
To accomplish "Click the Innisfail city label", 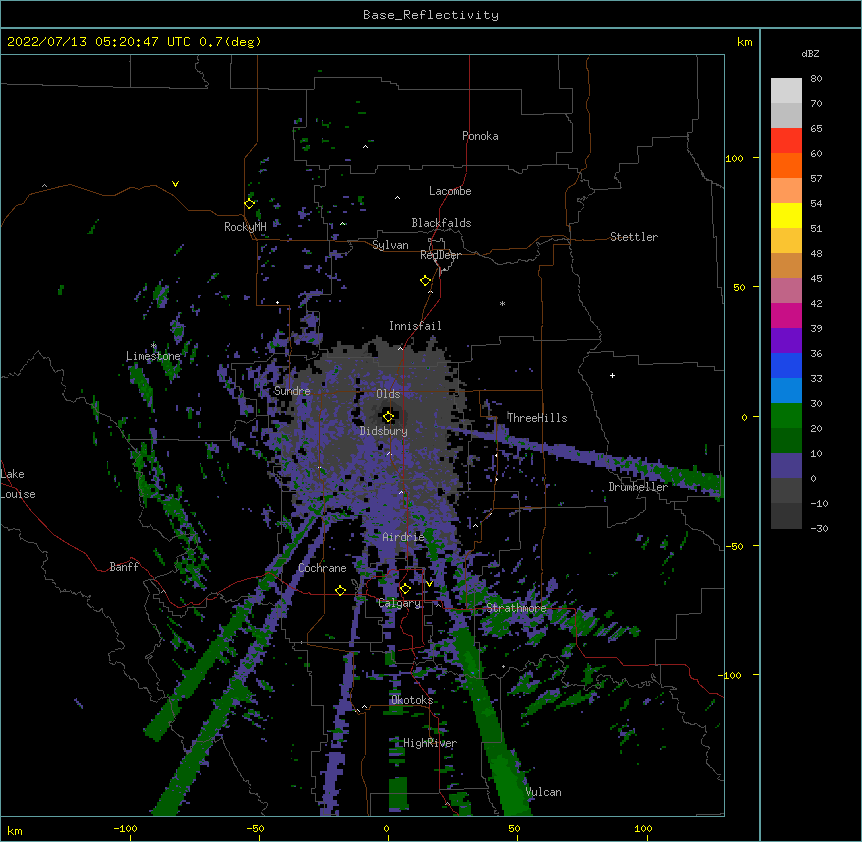I will click(415, 326).
